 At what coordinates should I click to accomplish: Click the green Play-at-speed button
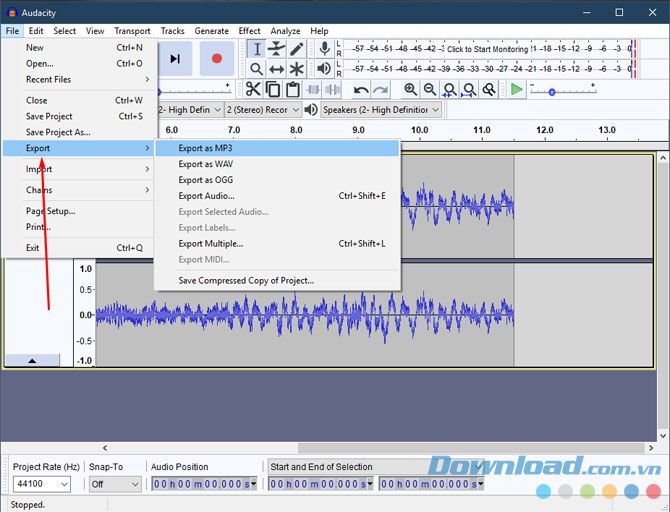point(517,89)
